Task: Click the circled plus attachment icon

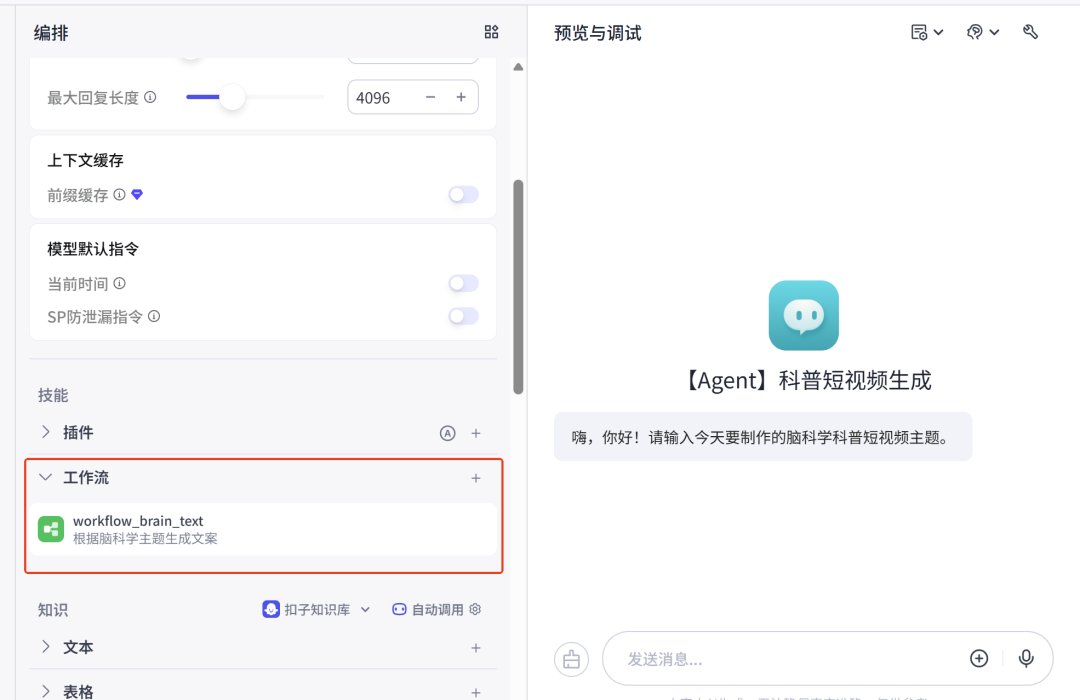Action: tap(979, 659)
